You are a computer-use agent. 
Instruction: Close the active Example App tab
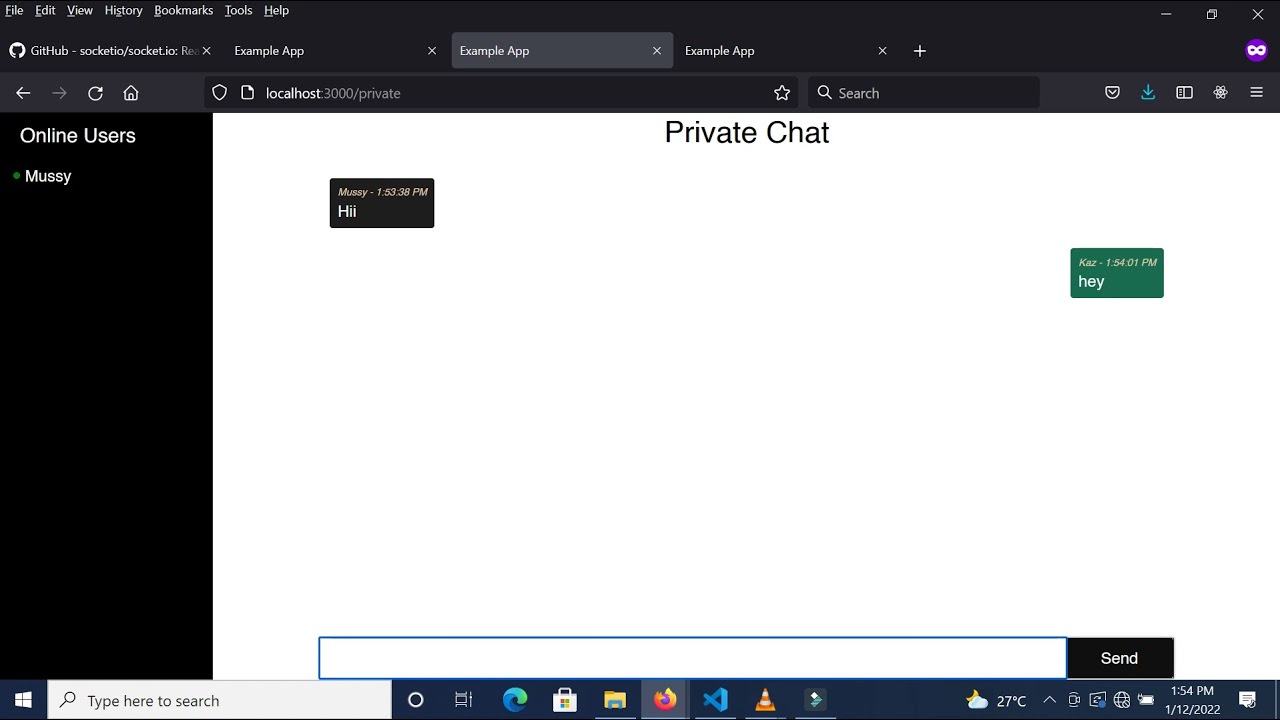tap(657, 51)
